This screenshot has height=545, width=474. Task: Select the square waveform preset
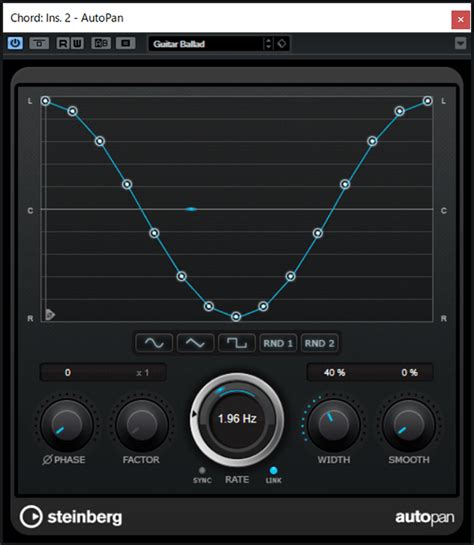point(237,343)
